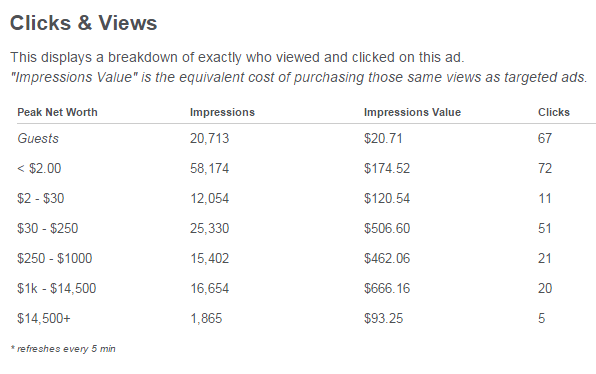Click the 58,174 impressions cell
Viewport: 596px width, 374px height.
[x=209, y=168]
